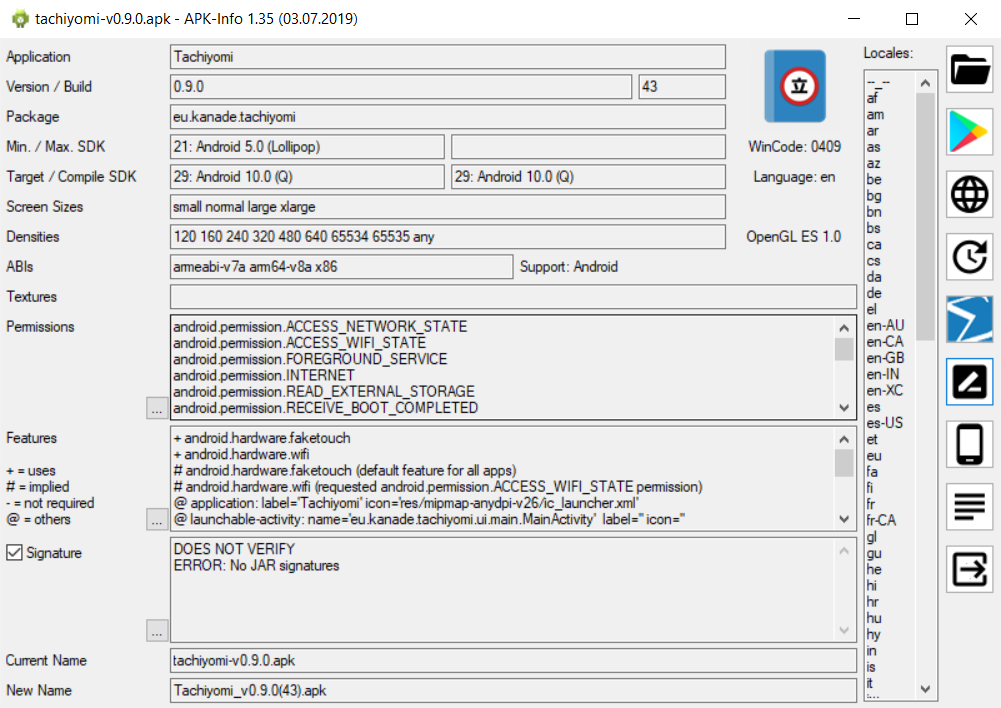Select locale es-US in Locales list
Viewport: 1001px width, 708px height.
point(884,423)
